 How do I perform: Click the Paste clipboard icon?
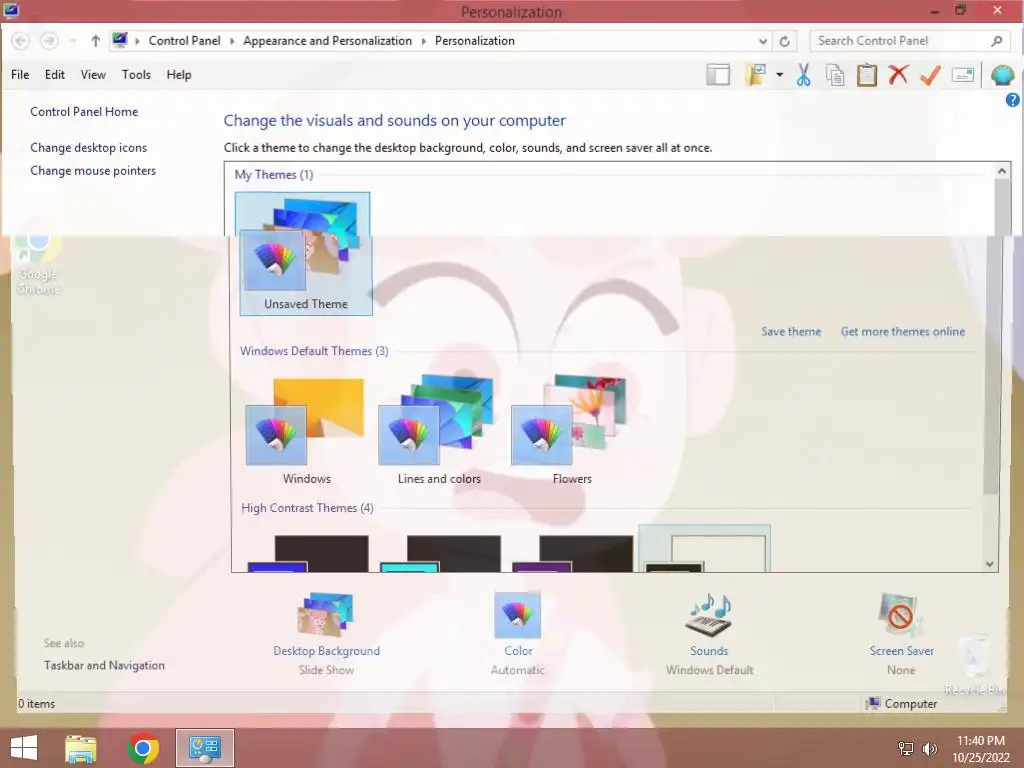[x=867, y=74]
